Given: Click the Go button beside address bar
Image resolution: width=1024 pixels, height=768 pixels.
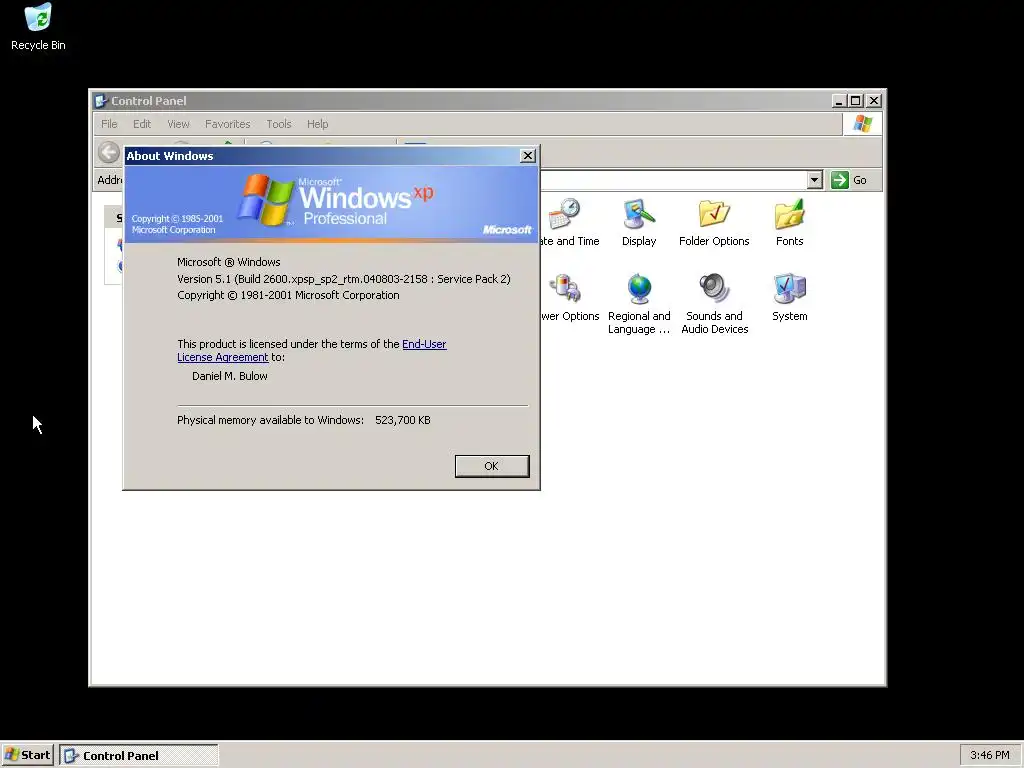Looking at the screenshot, I should click(849, 180).
